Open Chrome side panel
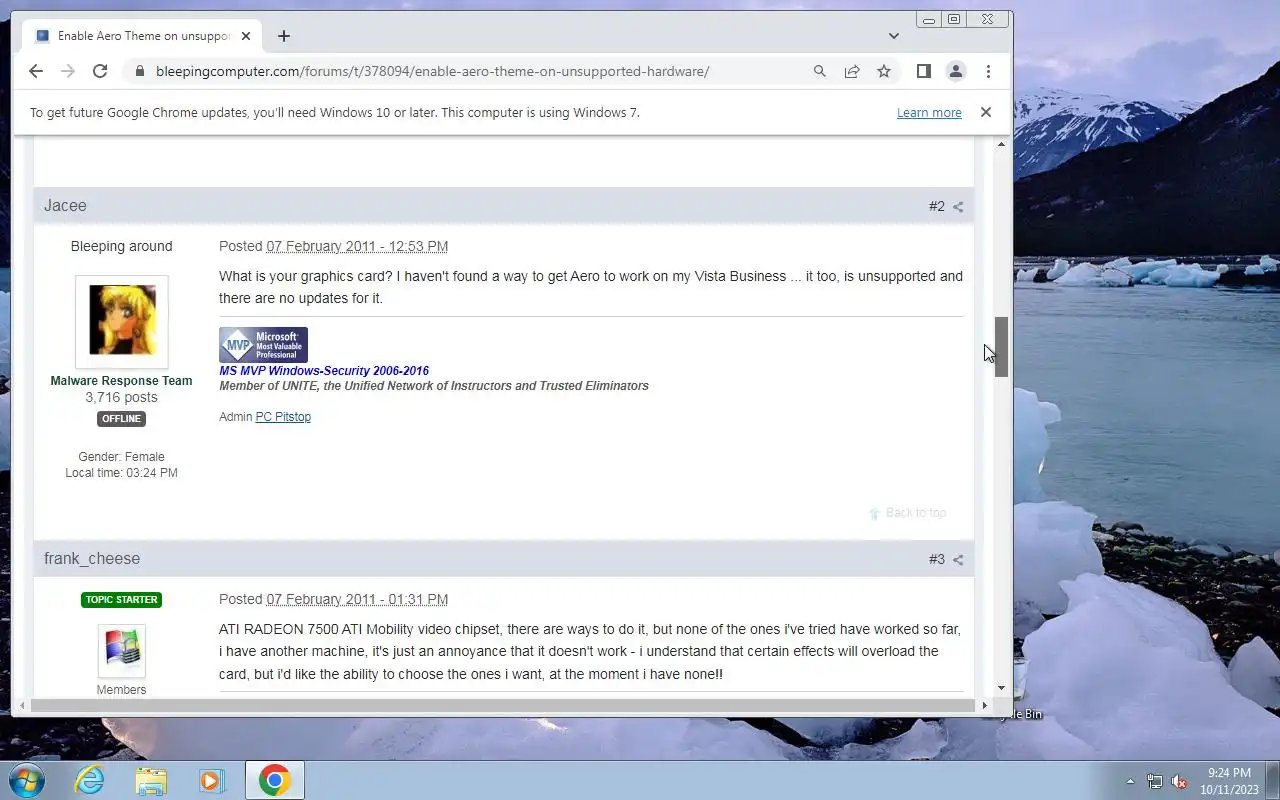The image size is (1280, 800). click(924, 71)
